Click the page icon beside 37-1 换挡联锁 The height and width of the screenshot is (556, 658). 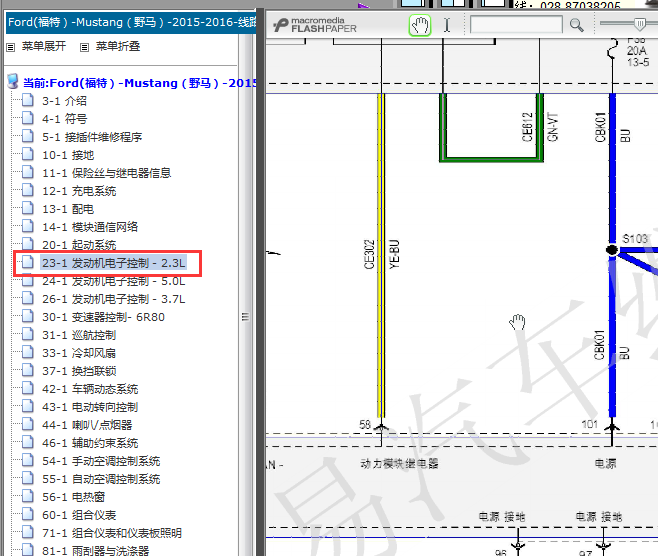click(28, 370)
